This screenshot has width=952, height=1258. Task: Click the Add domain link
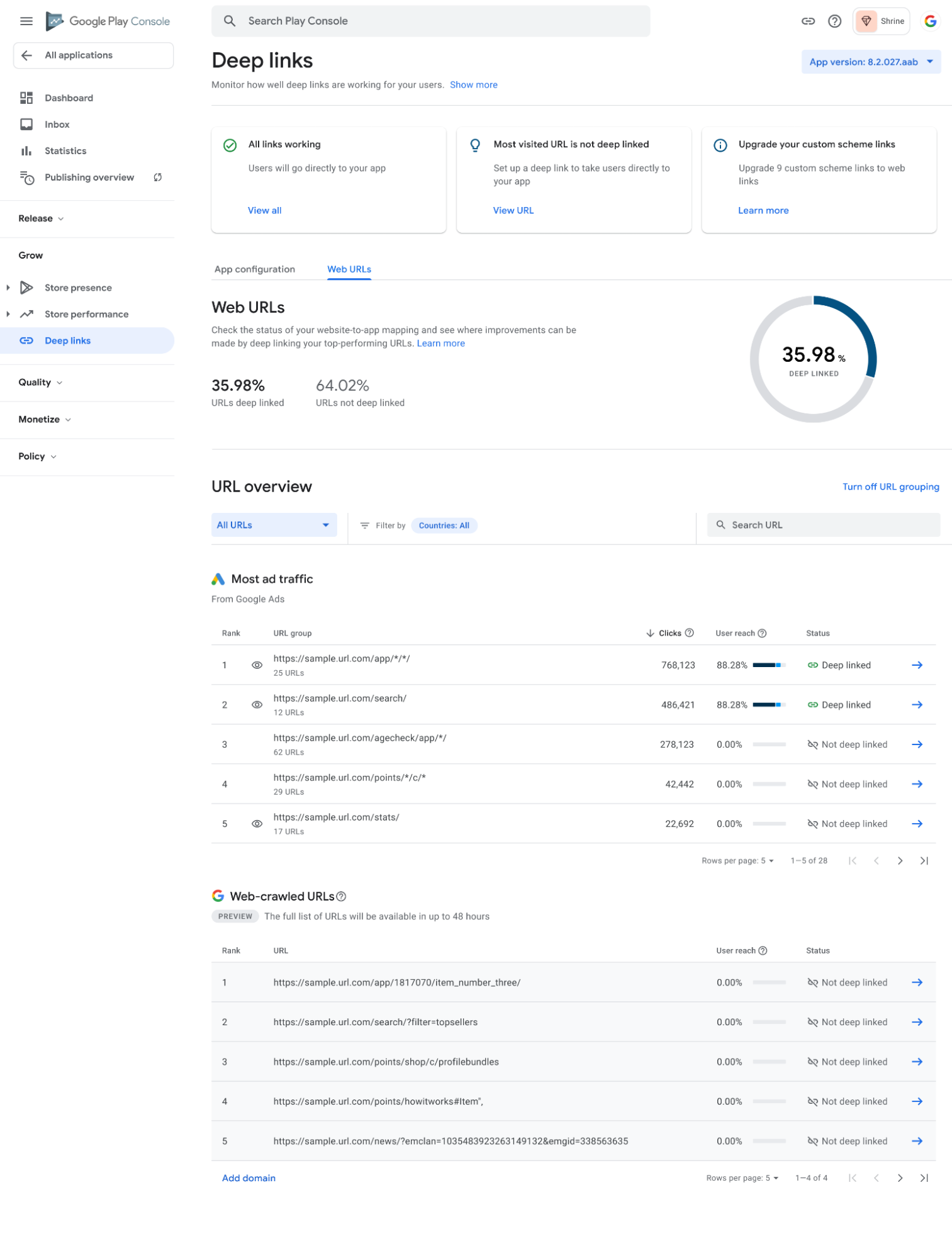point(249,1178)
